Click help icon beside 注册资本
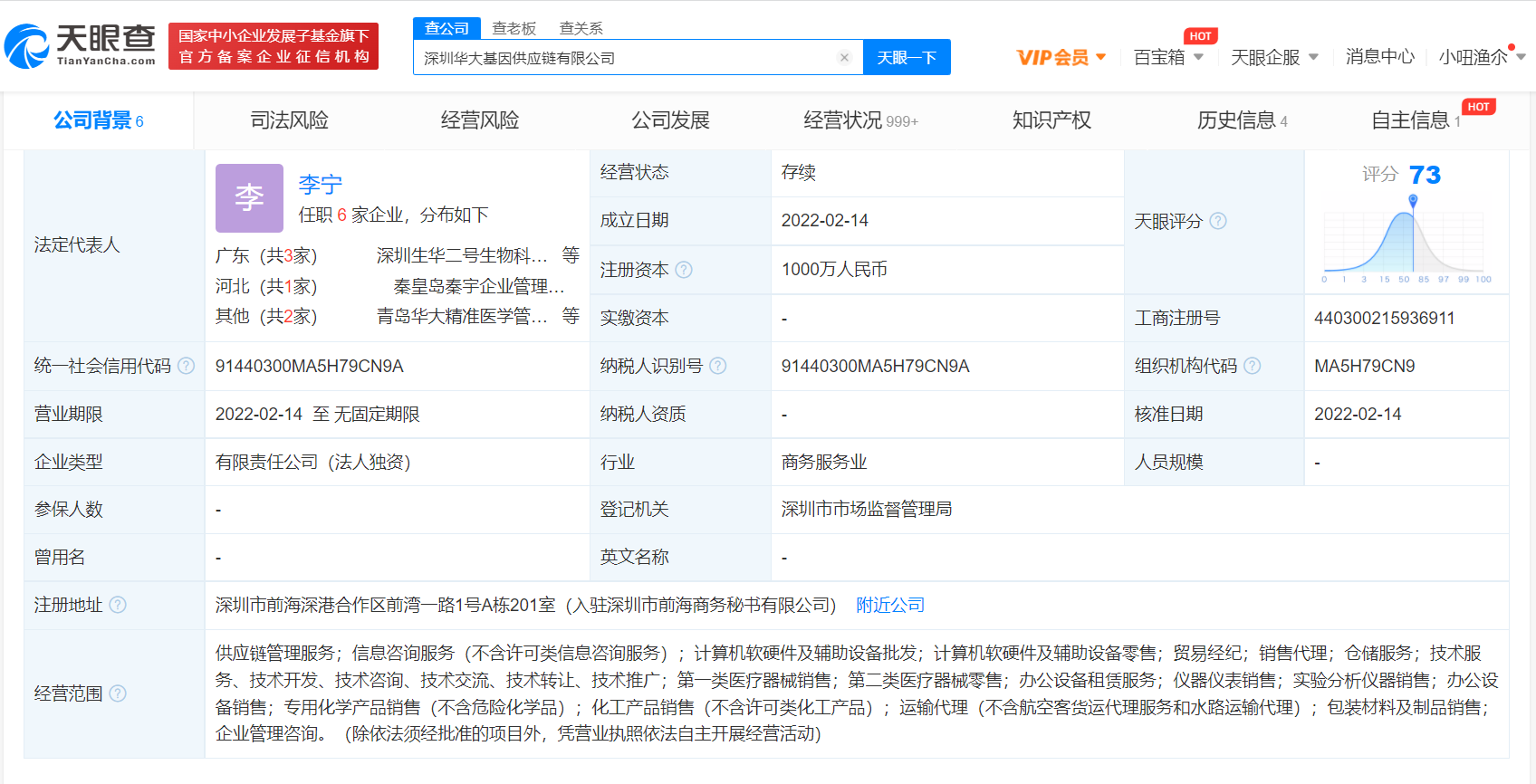Viewport: 1536px width, 784px height. pyautogui.click(x=684, y=270)
